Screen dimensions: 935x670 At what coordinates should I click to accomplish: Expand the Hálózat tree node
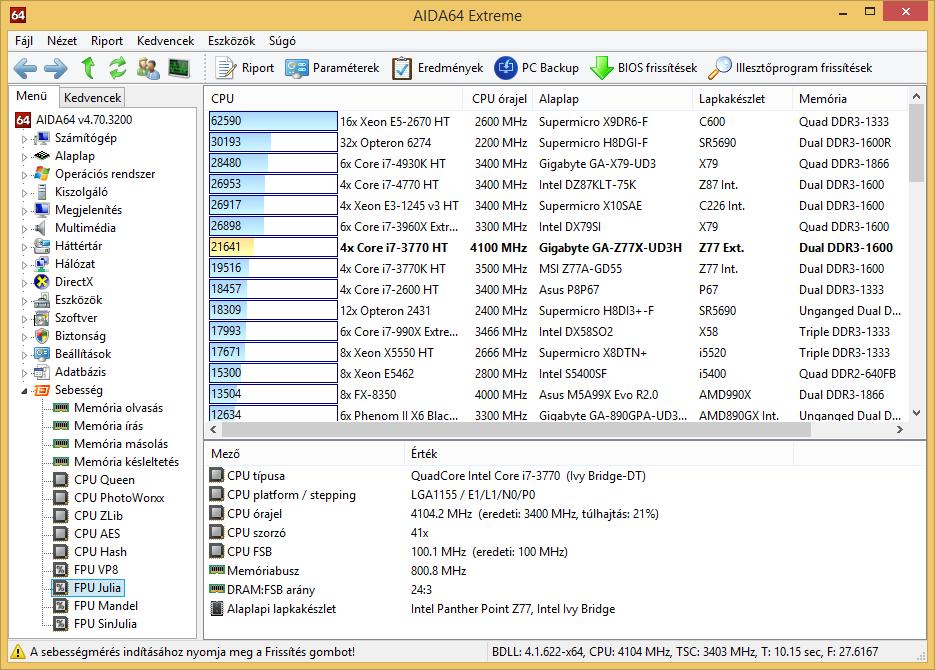click(24, 265)
